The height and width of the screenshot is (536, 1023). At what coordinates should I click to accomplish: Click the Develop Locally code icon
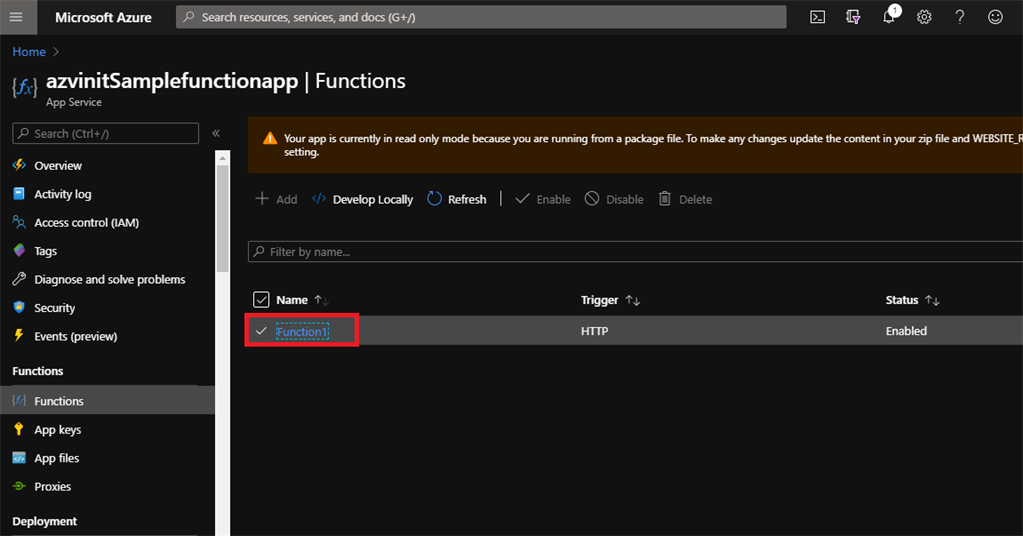click(318, 199)
